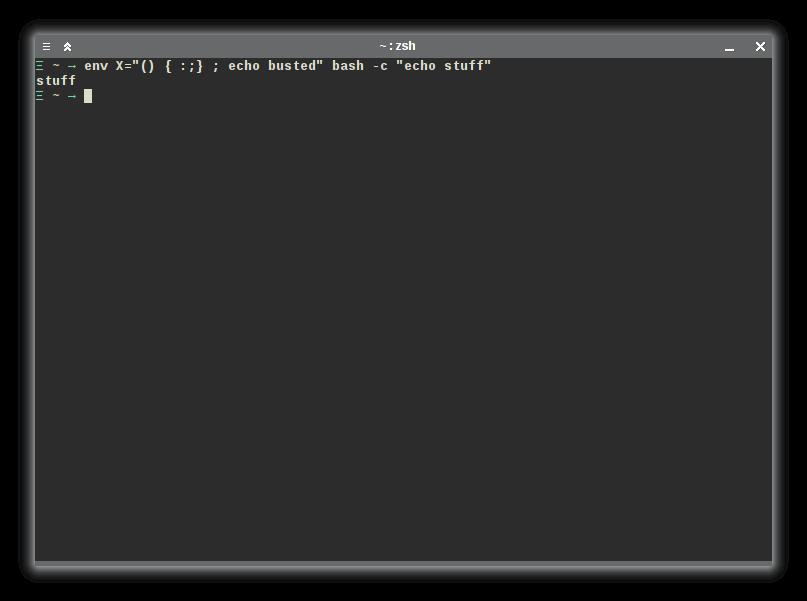Click the word 'bash' in the command
807x601 pixels.
click(x=347, y=66)
